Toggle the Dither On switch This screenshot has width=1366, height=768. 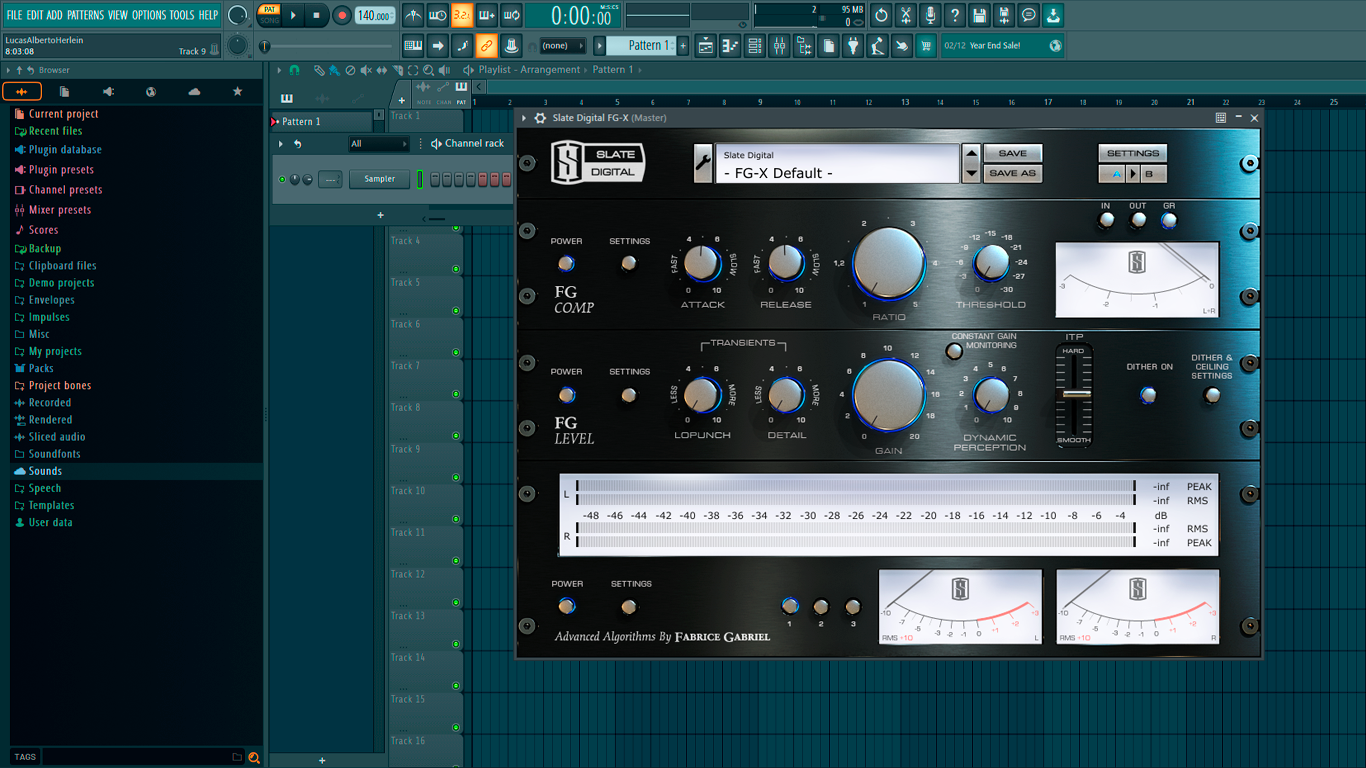pyautogui.click(x=1148, y=395)
